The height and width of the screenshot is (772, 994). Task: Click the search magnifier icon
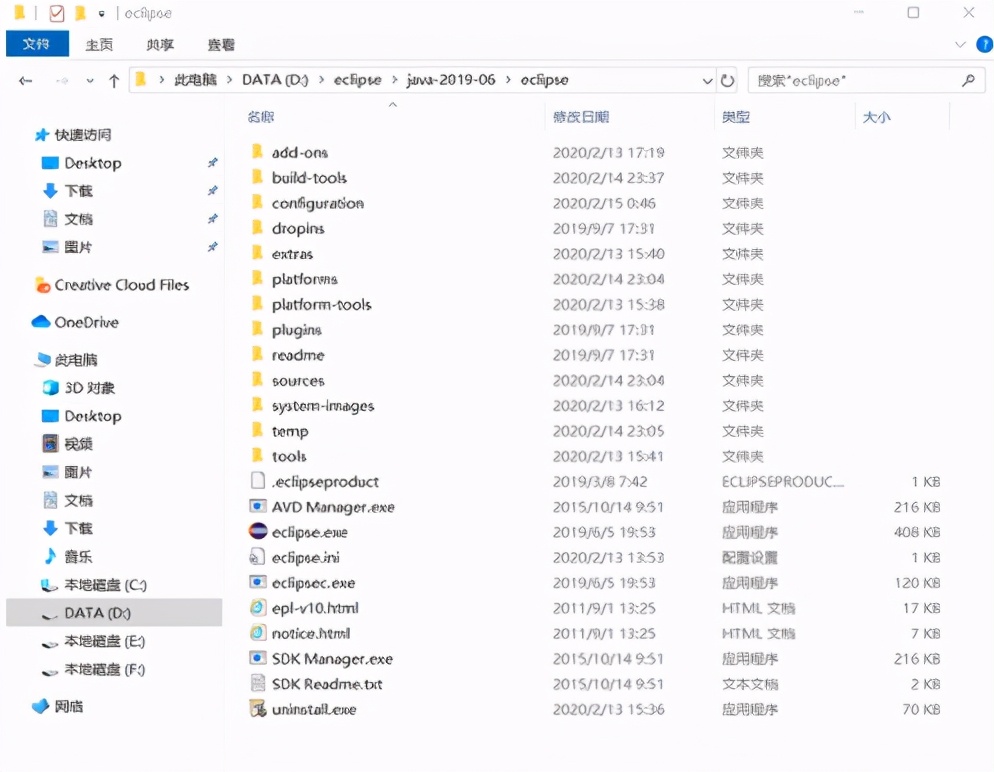(x=968, y=80)
